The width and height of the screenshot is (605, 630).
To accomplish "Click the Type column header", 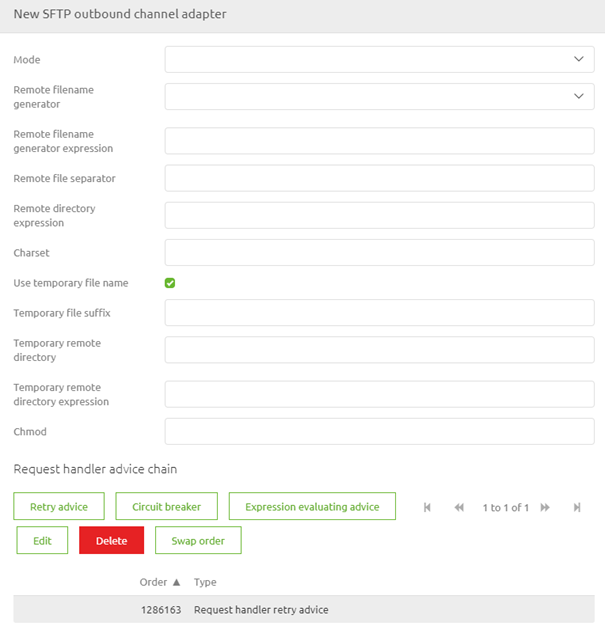I will pyautogui.click(x=205, y=582).
